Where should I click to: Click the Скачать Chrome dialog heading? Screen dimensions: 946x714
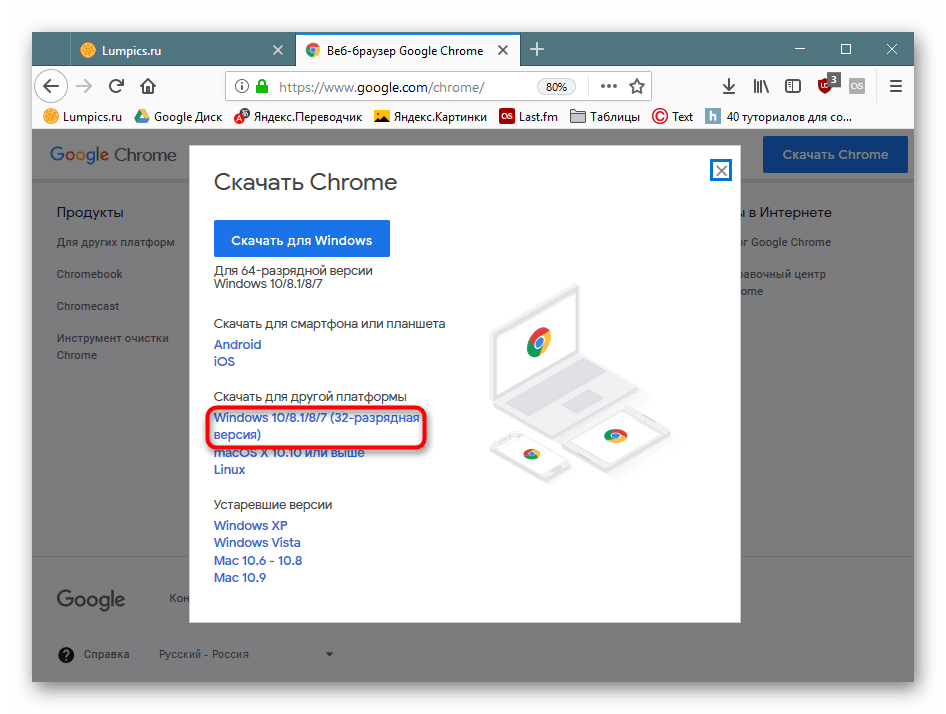[305, 182]
